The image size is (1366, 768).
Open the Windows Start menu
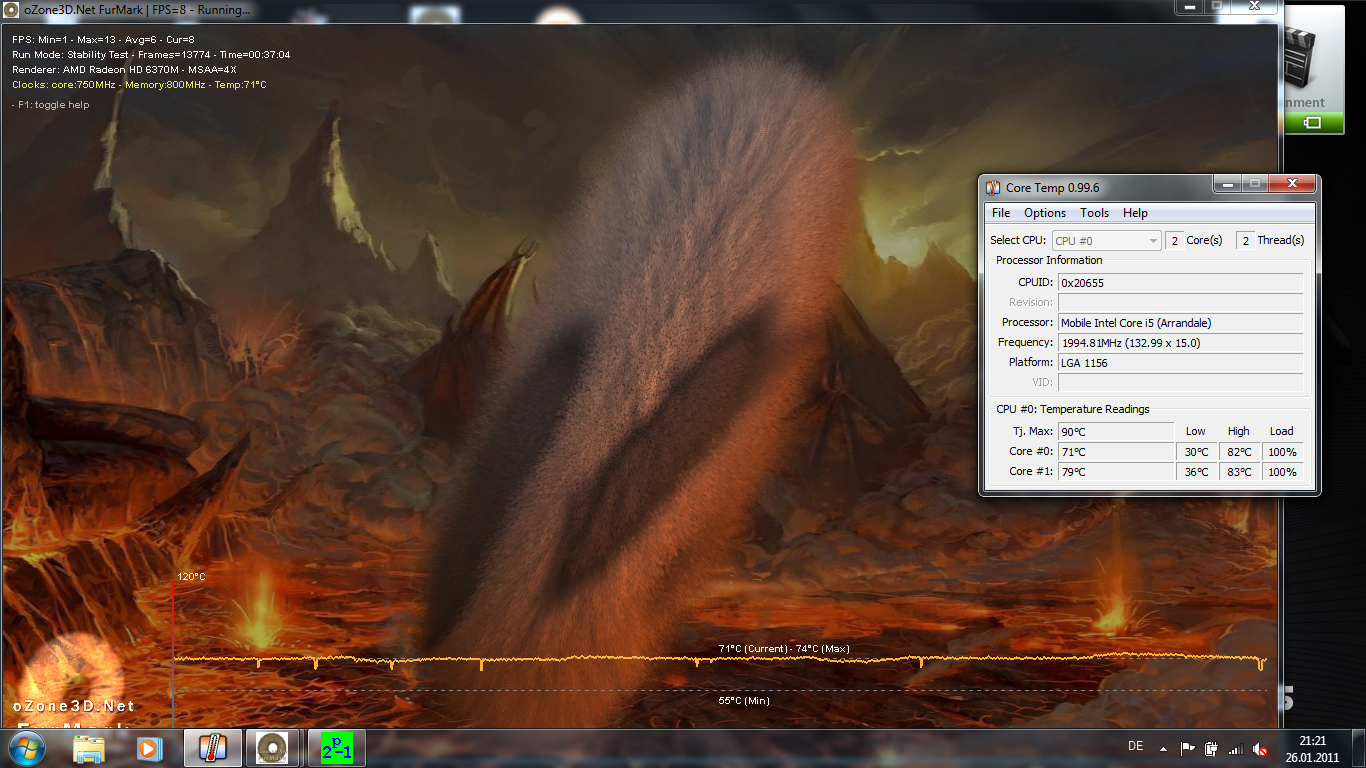(x=27, y=747)
